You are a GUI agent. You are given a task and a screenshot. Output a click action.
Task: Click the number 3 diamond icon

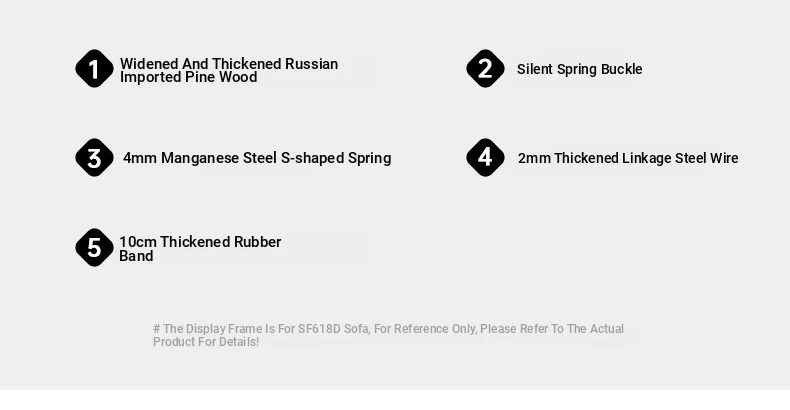[95, 158]
